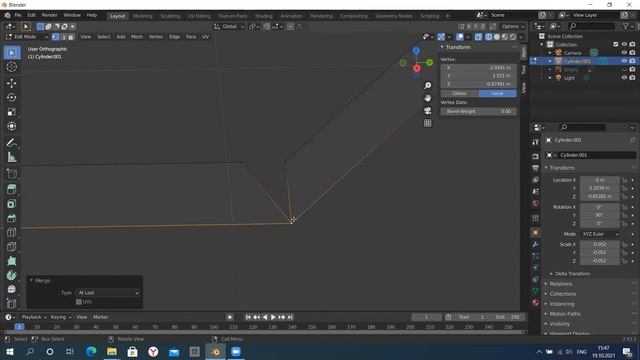The height and width of the screenshot is (360, 640).
Task: Open the Playback menu in timeline
Action: tap(34, 317)
